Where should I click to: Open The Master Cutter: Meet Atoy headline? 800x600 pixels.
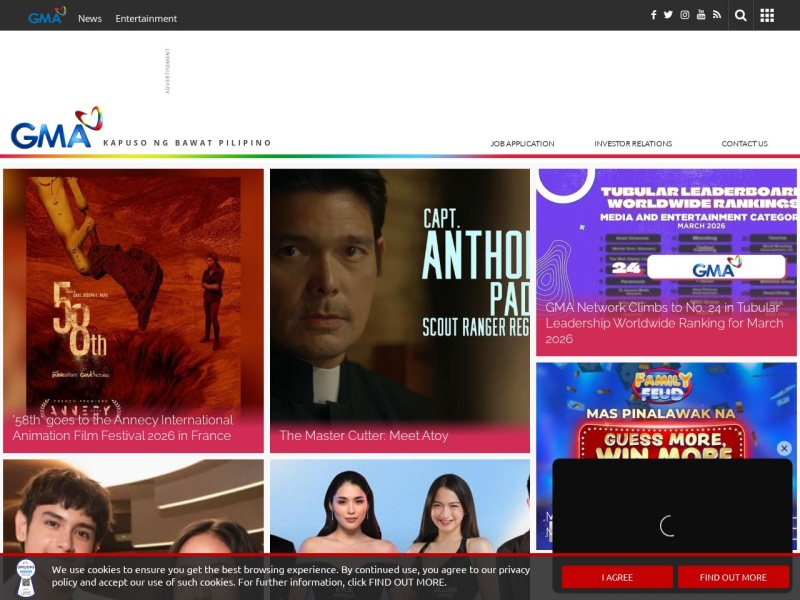click(x=363, y=435)
